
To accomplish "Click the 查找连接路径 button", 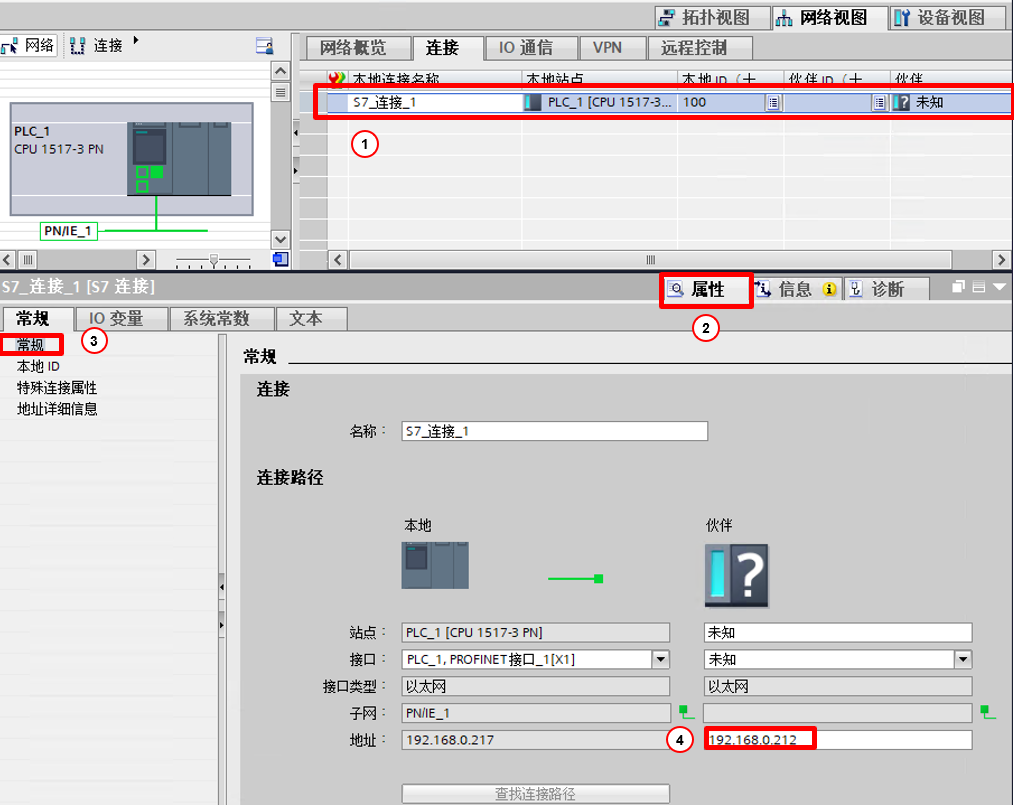I will coord(536,793).
